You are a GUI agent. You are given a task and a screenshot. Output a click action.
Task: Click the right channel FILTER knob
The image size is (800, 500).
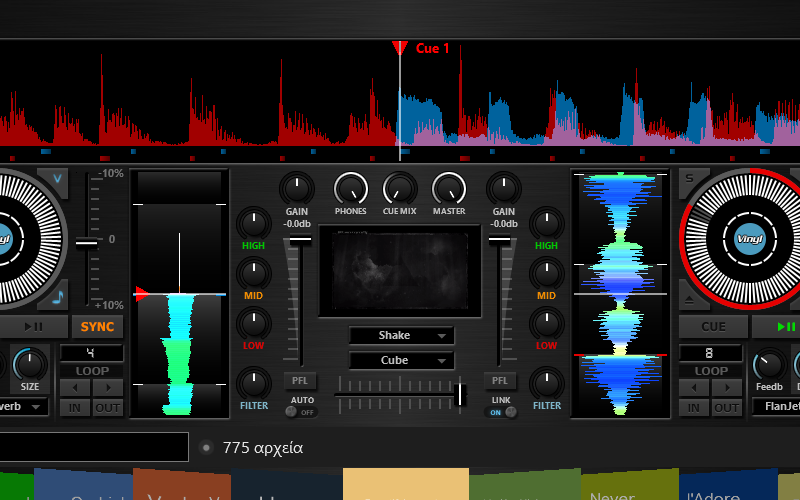546,384
